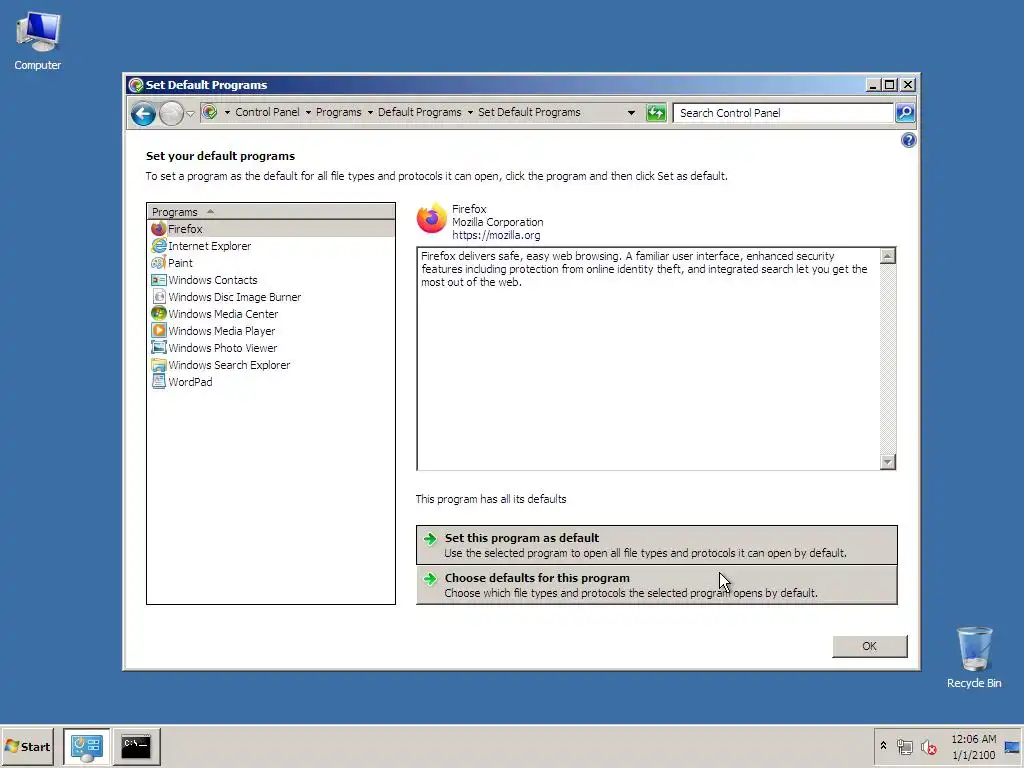Click the Show desktop tray icon
The height and width of the screenshot is (768, 1024).
(x=1012, y=747)
